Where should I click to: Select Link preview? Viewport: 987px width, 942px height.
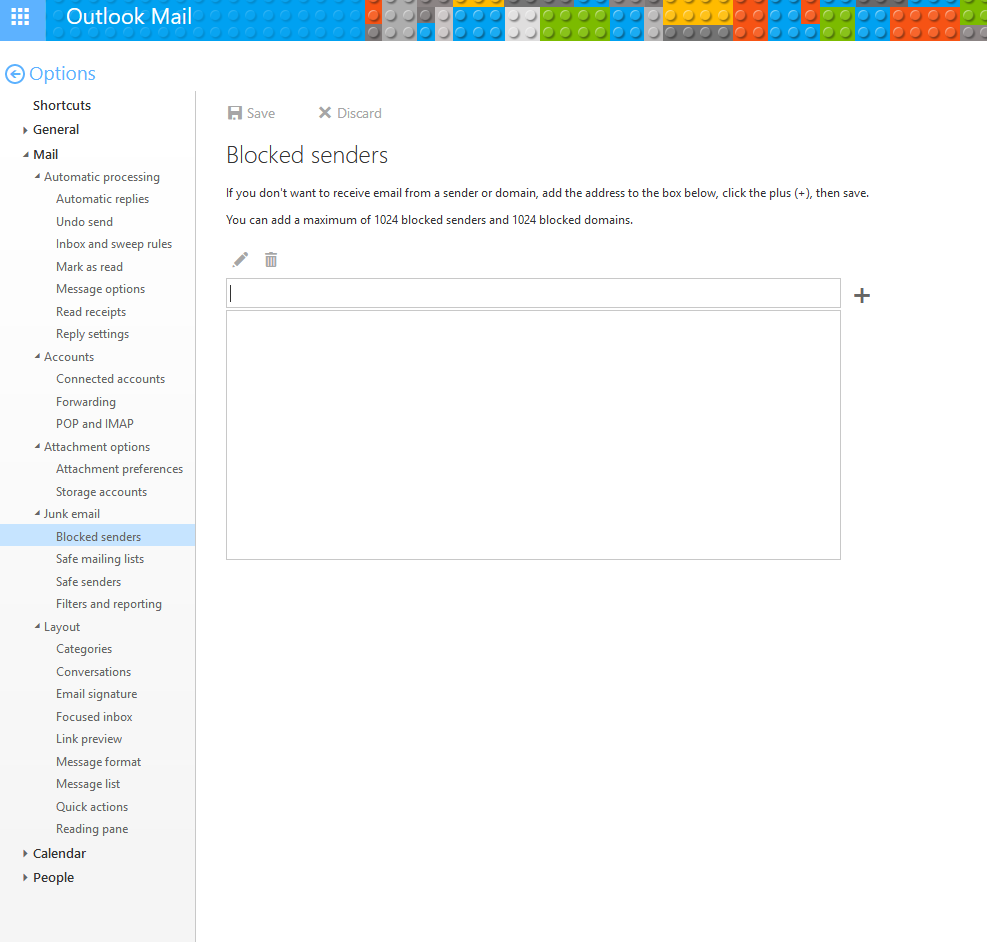[89, 739]
